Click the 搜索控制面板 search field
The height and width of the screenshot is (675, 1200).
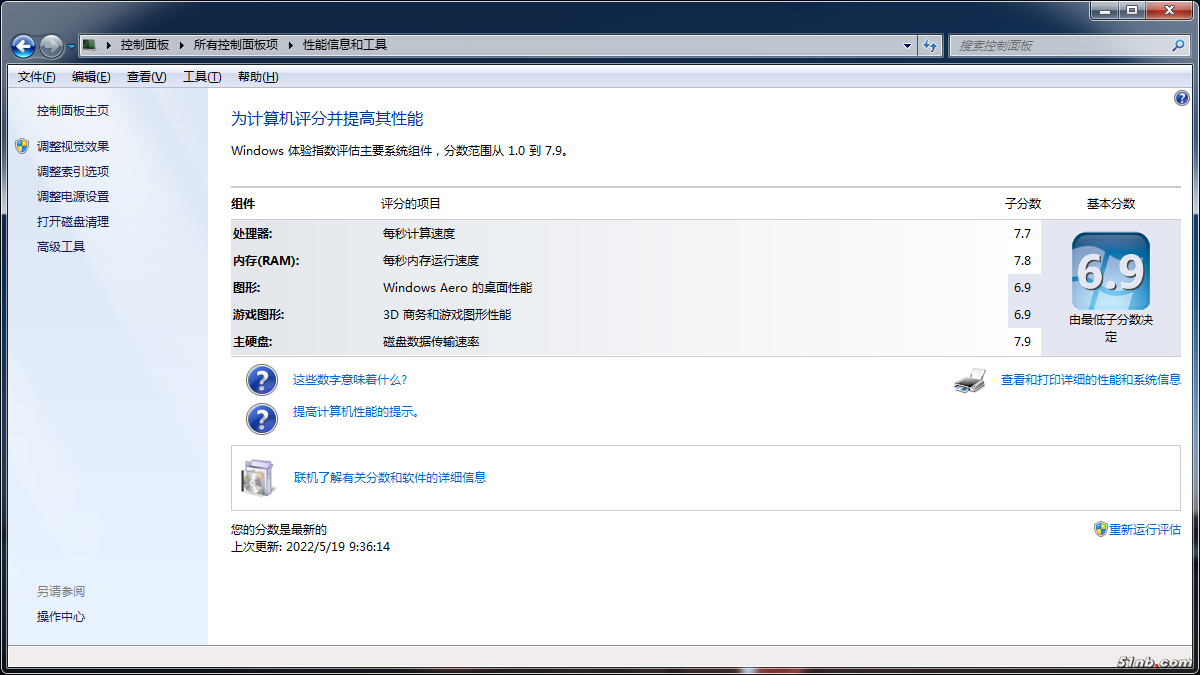click(1058, 45)
